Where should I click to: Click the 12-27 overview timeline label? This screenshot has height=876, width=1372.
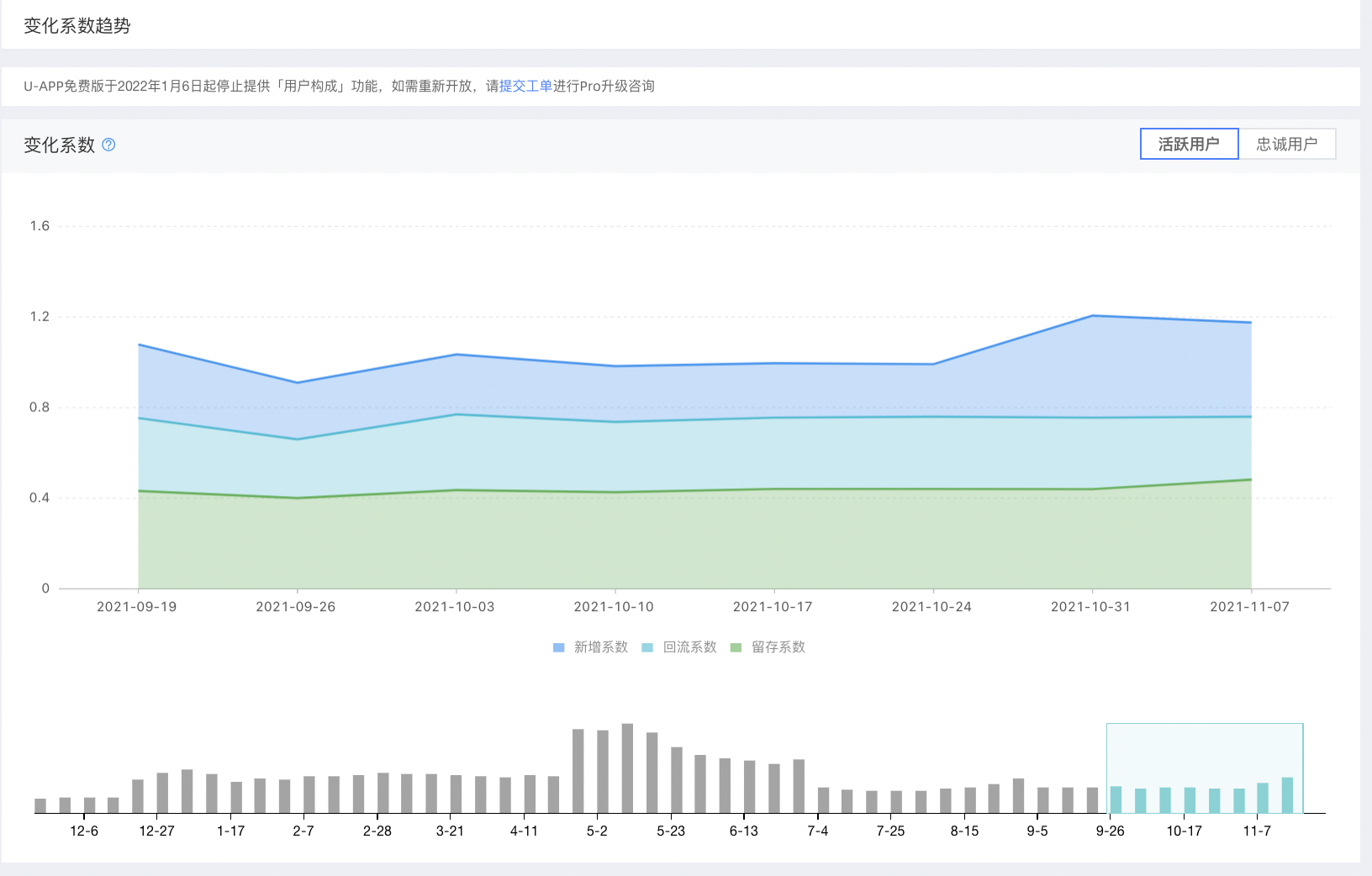[157, 831]
